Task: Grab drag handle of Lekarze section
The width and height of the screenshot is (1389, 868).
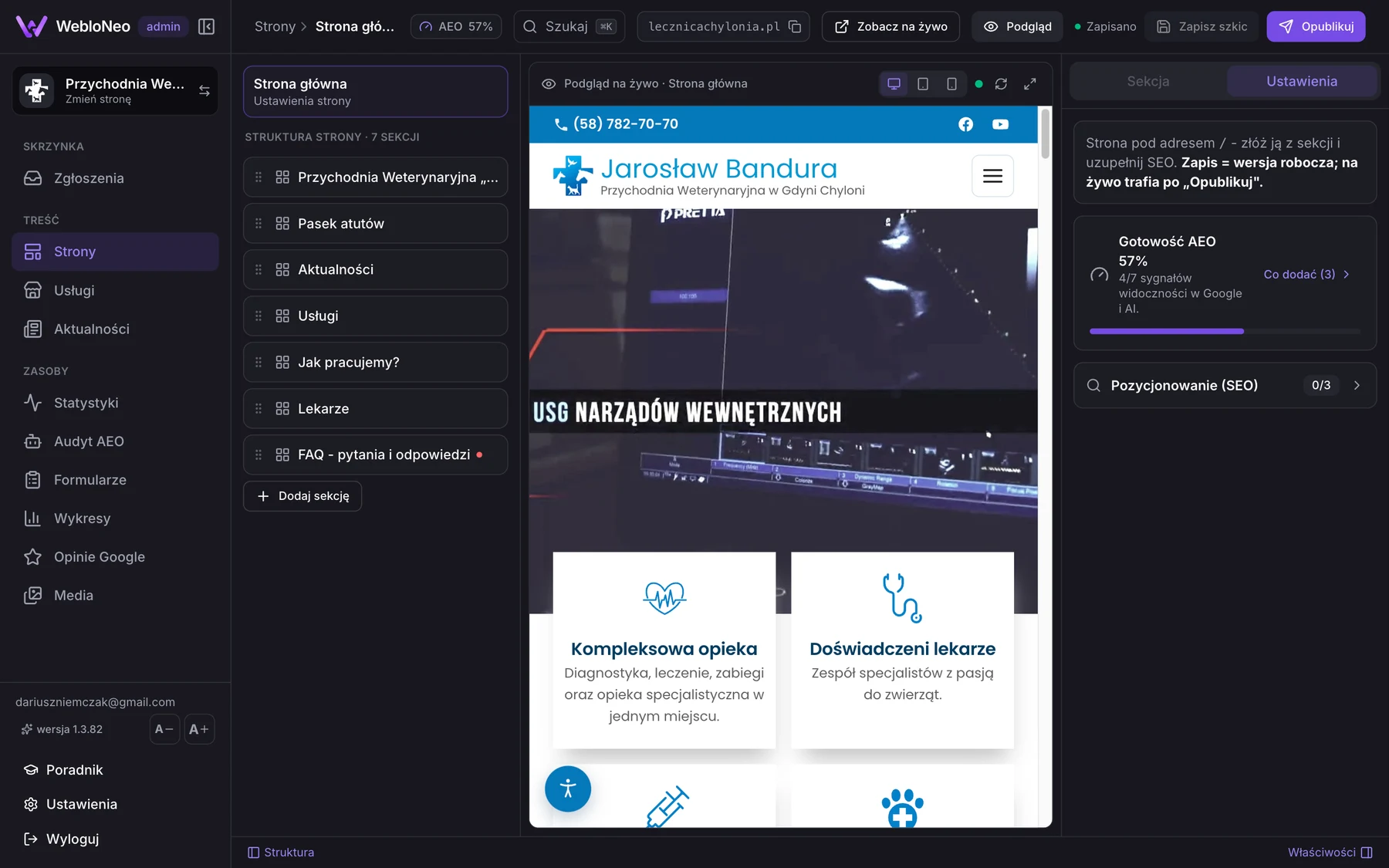Action: coord(259,409)
